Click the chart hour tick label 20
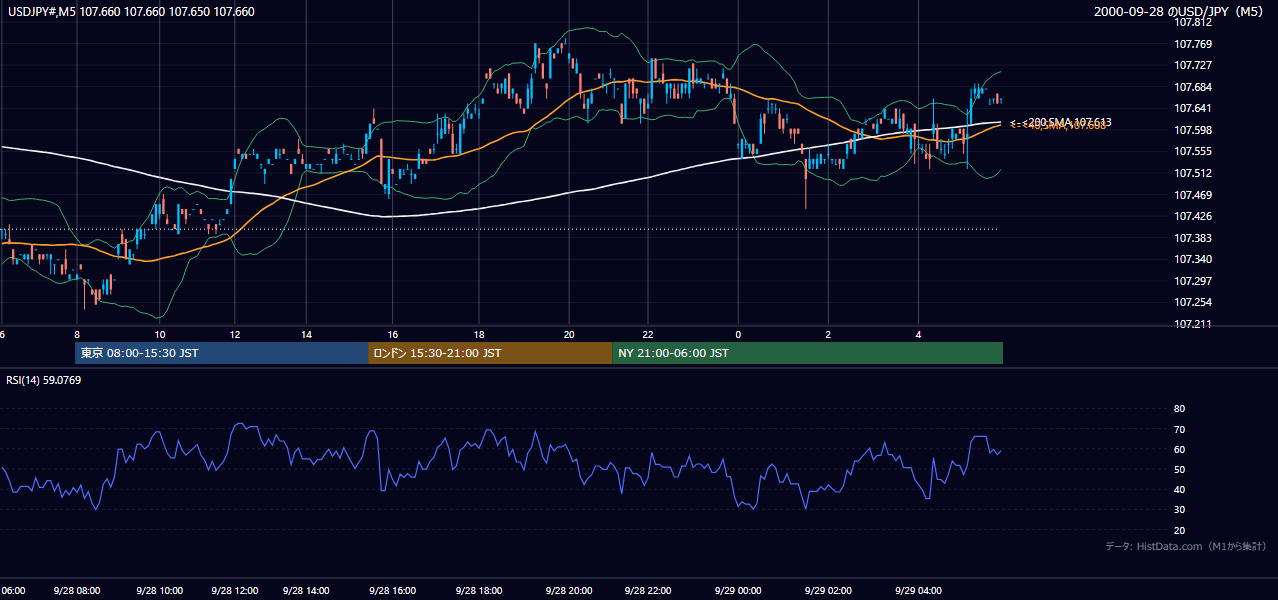This screenshot has width=1278, height=600. pos(569,334)
